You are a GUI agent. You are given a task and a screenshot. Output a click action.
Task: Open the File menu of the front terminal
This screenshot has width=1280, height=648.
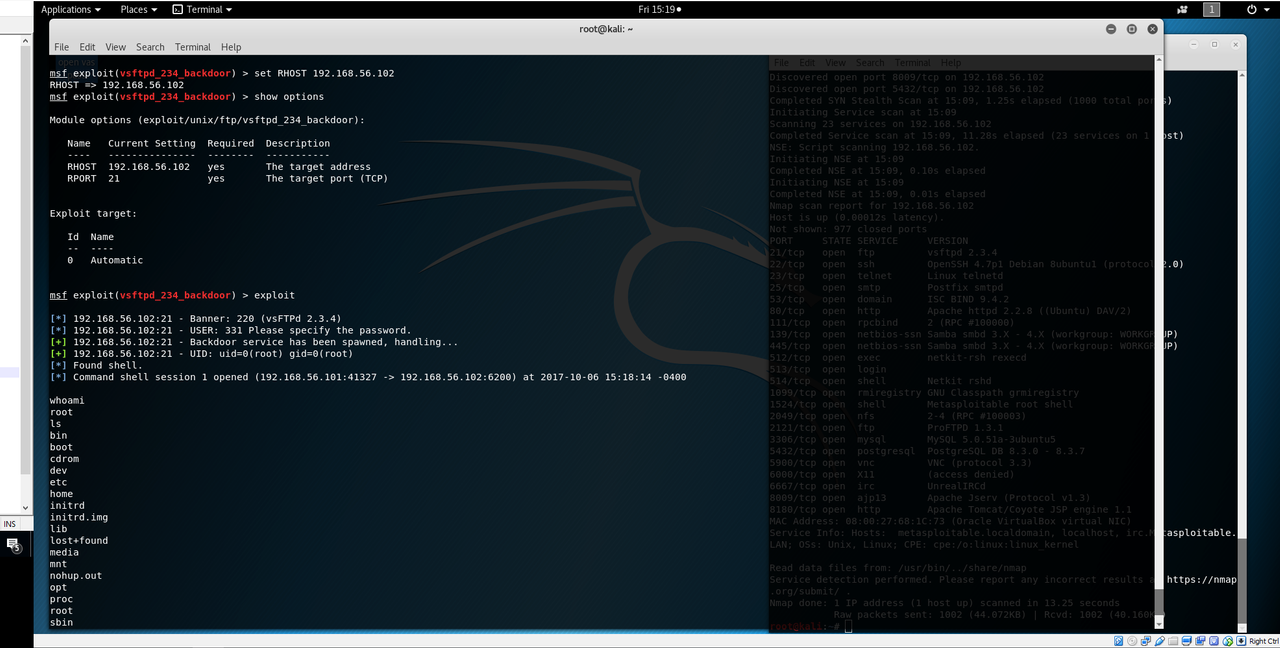[61, 47]
